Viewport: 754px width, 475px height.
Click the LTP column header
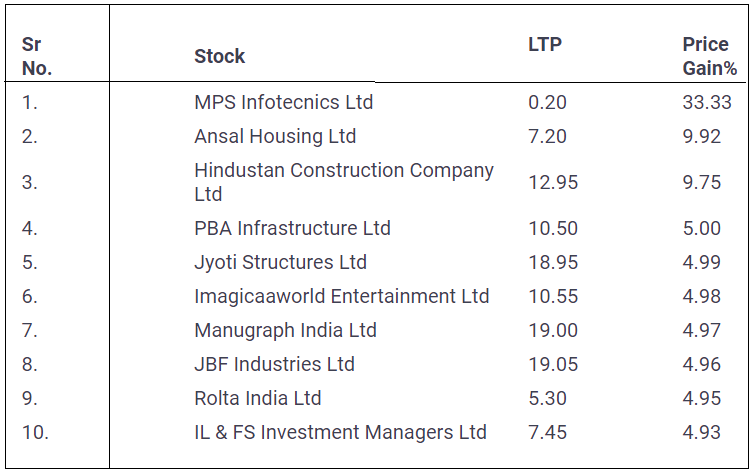pos(543,45)
